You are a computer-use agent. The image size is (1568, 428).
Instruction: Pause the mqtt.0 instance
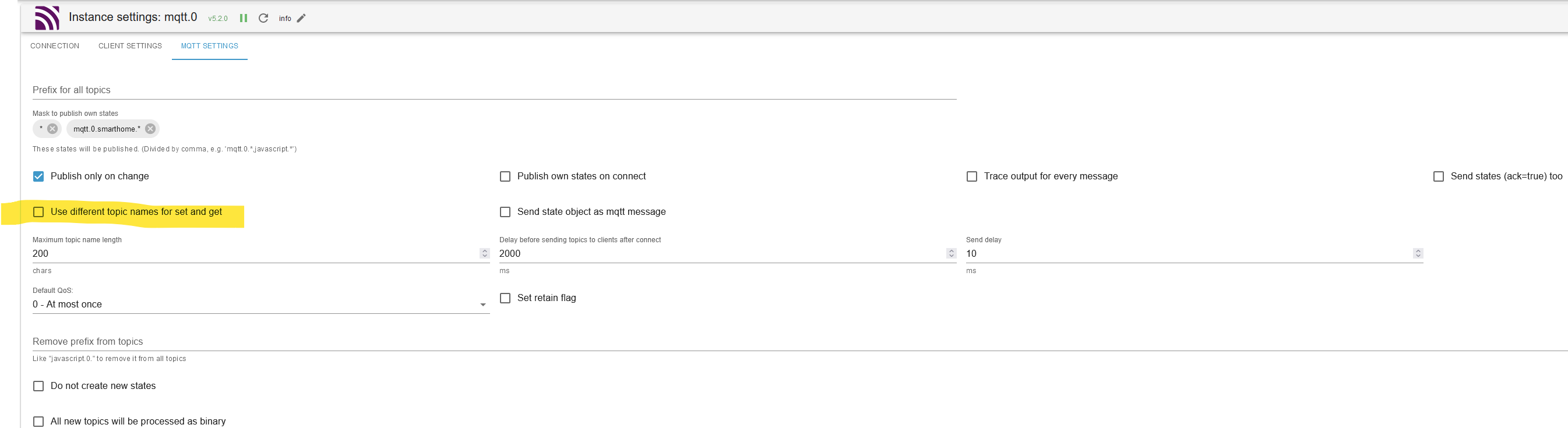[244, 18]
